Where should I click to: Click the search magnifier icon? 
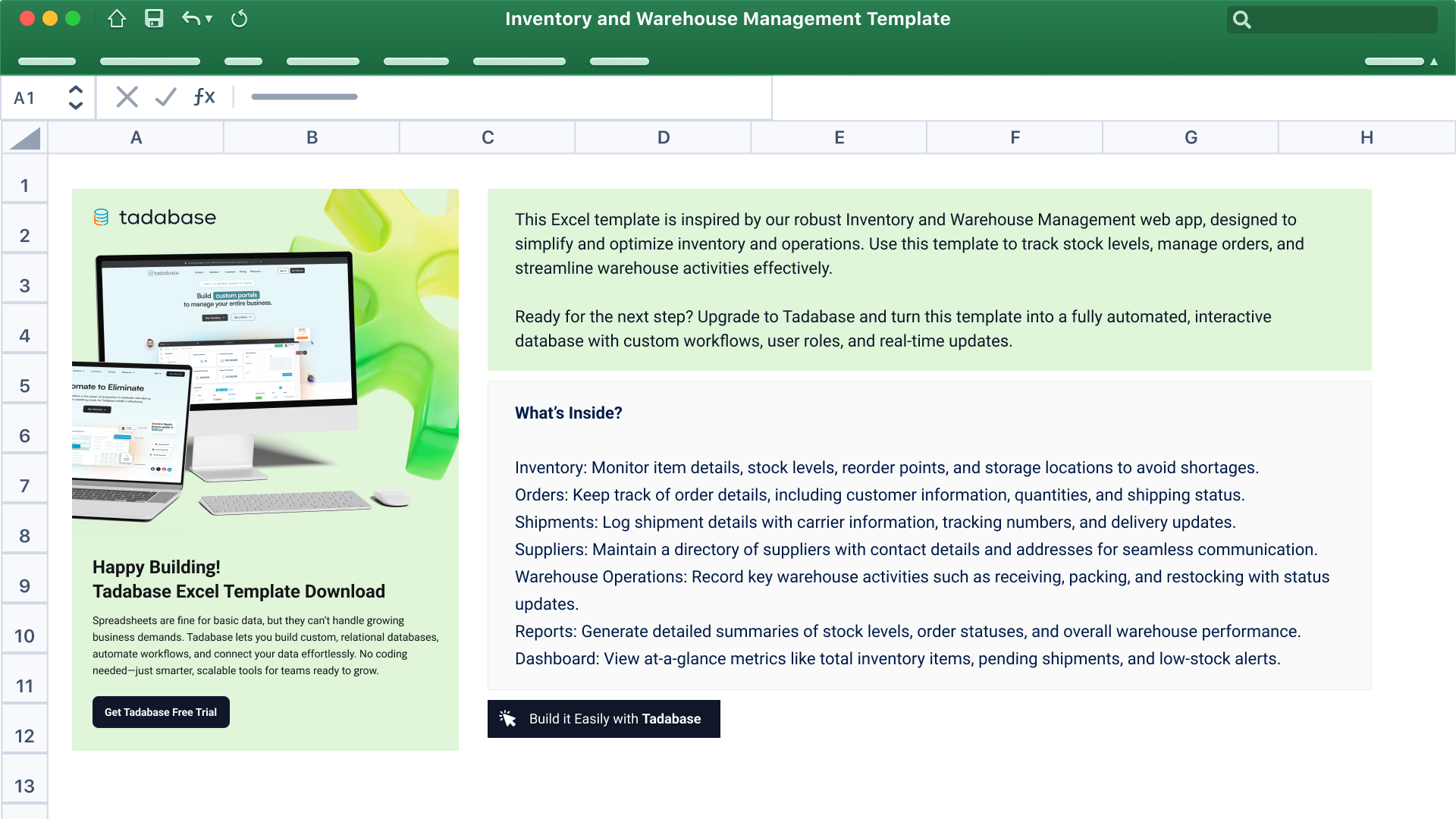pos(1241,20)
